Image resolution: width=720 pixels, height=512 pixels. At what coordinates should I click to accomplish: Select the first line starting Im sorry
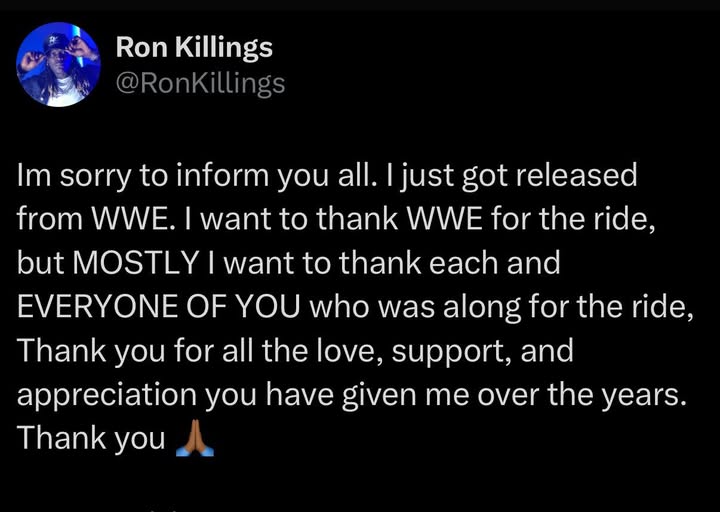(x=327, y=176)
